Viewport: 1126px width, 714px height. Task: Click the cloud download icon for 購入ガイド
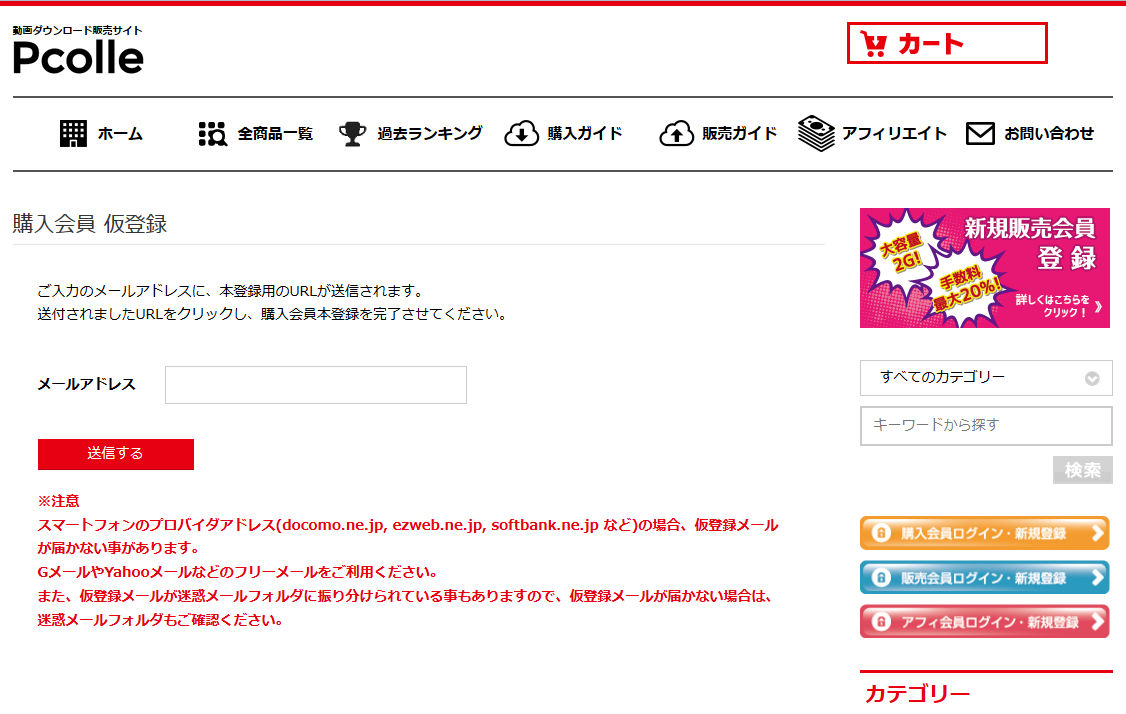click(521, 134)
